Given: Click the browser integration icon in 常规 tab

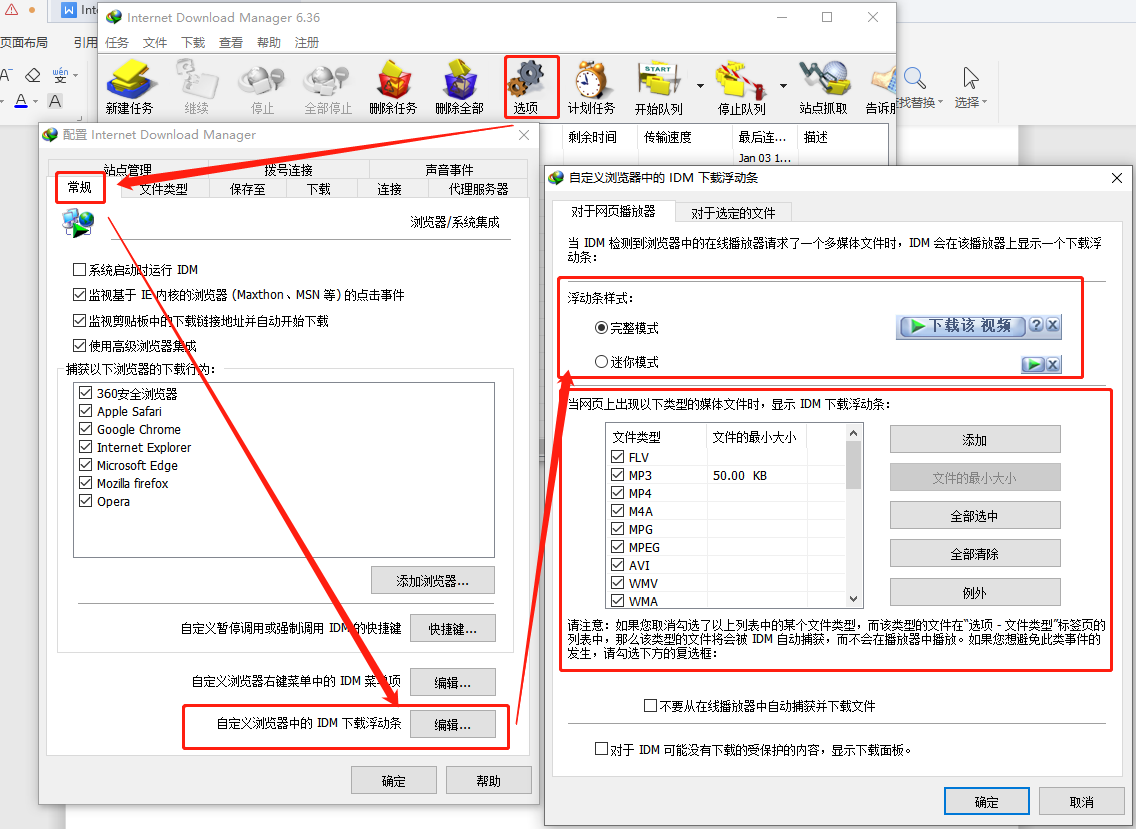Looking at the screenshot, I should pyautogui.click(x=78, y=223).
